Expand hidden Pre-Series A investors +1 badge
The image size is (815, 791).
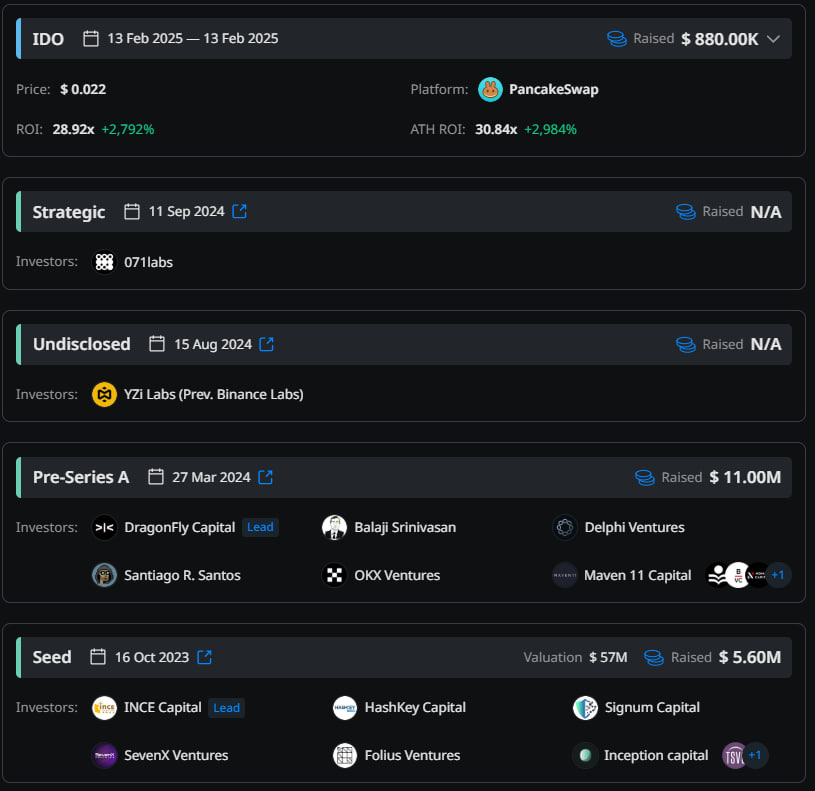tap(778, 575)
